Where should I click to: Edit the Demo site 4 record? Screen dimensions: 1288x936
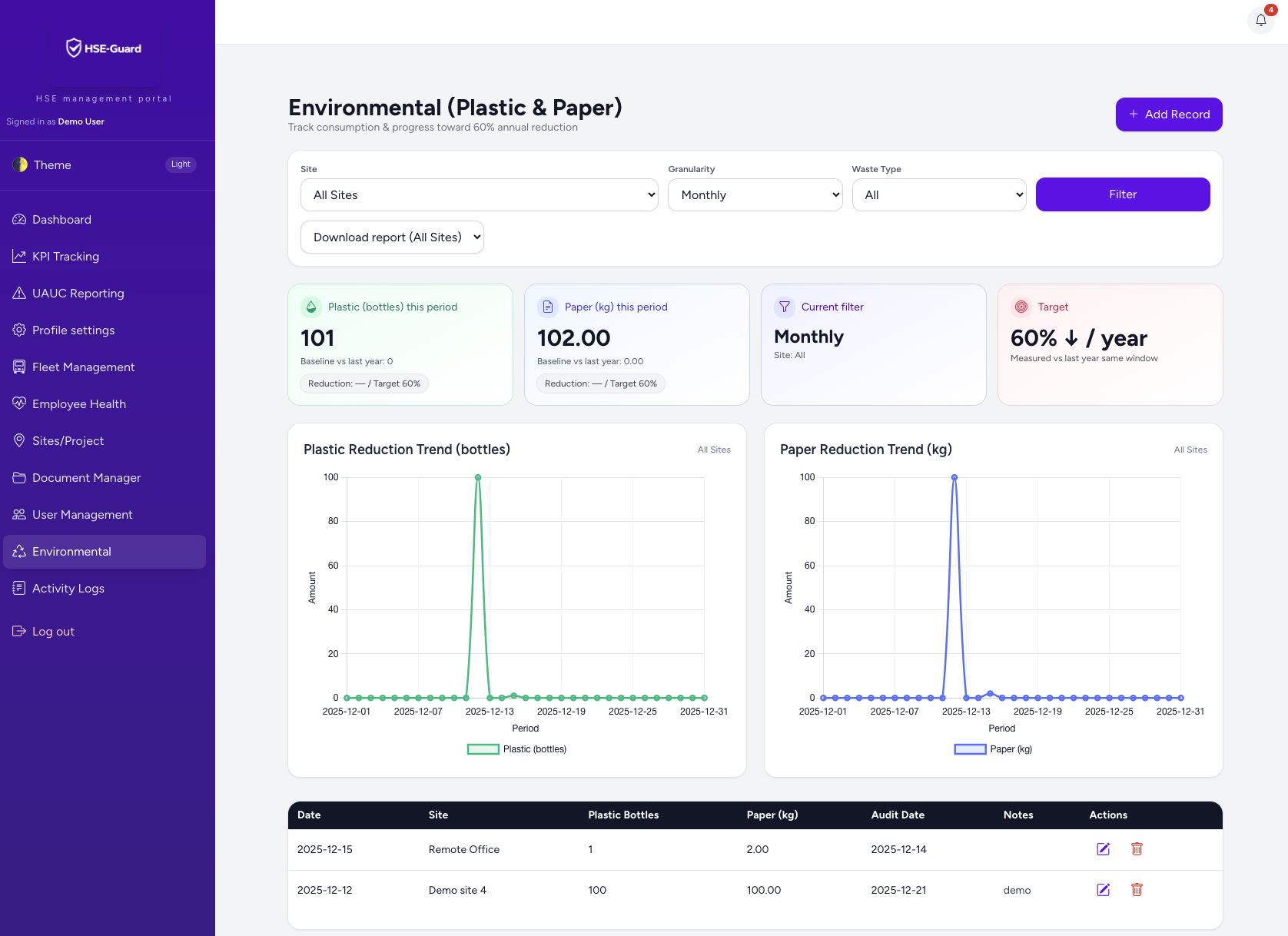click(x=1103, y=890)
